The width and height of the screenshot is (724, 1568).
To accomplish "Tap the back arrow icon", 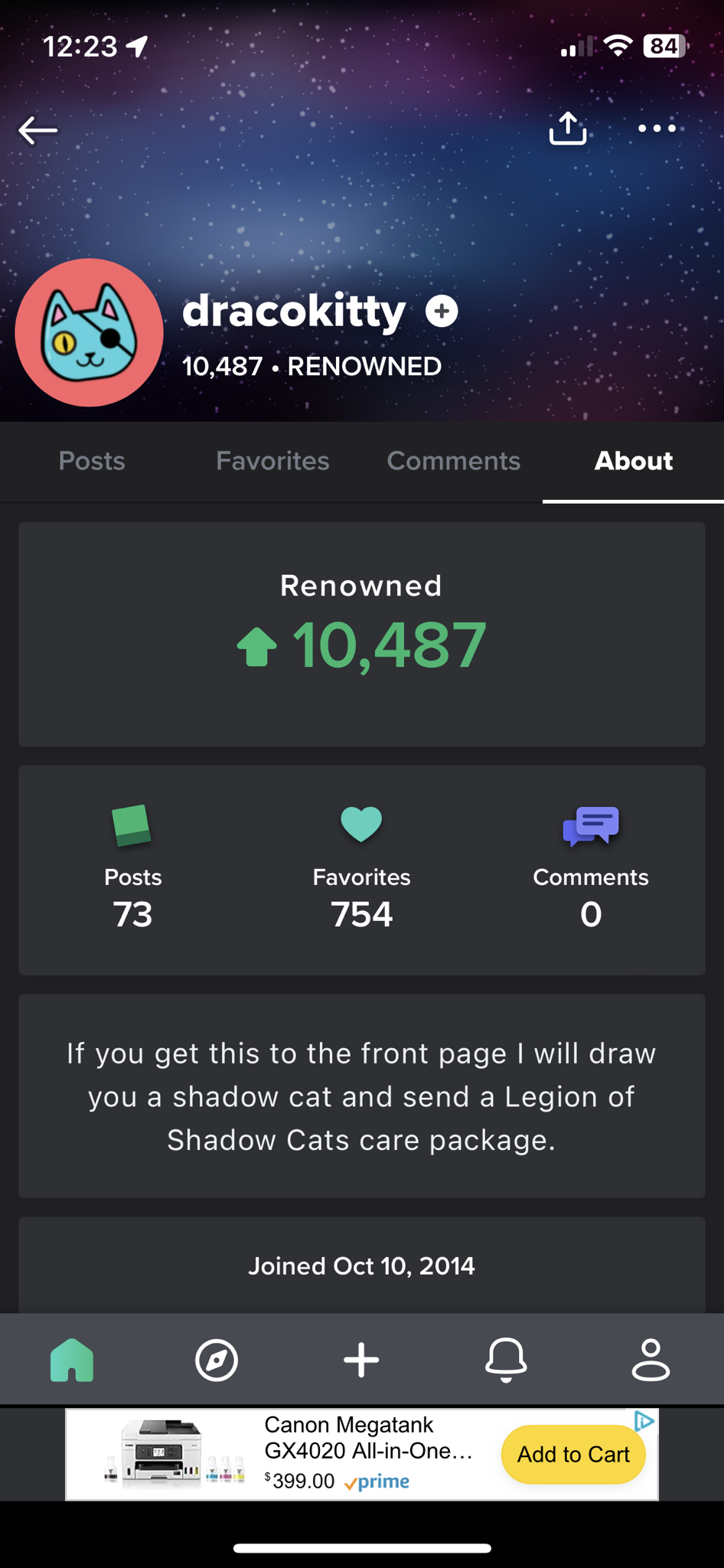I will (x=38, y=130).
